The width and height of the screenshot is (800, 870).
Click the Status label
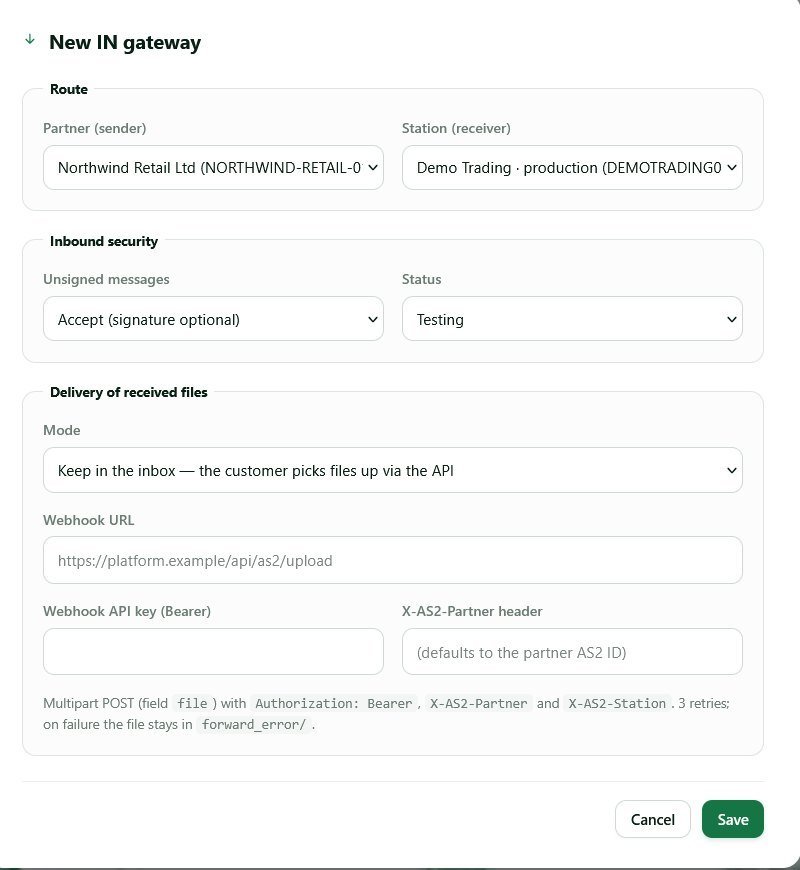[422, 279]
